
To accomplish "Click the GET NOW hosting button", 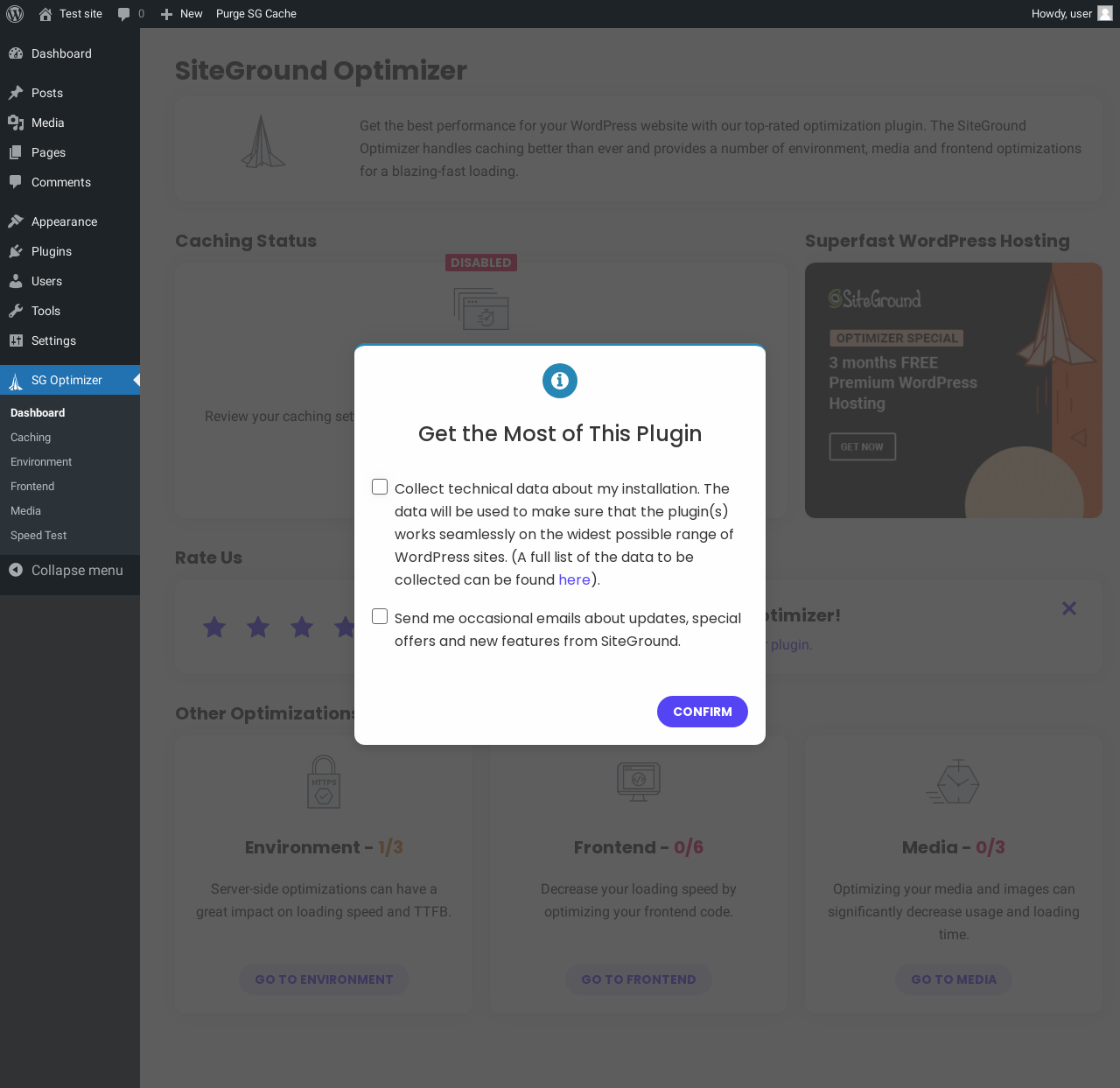I will click(863, 446).
